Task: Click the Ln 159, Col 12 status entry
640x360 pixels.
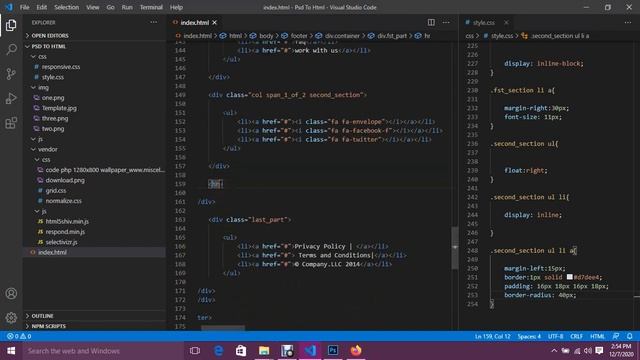Action: point(492,336)
